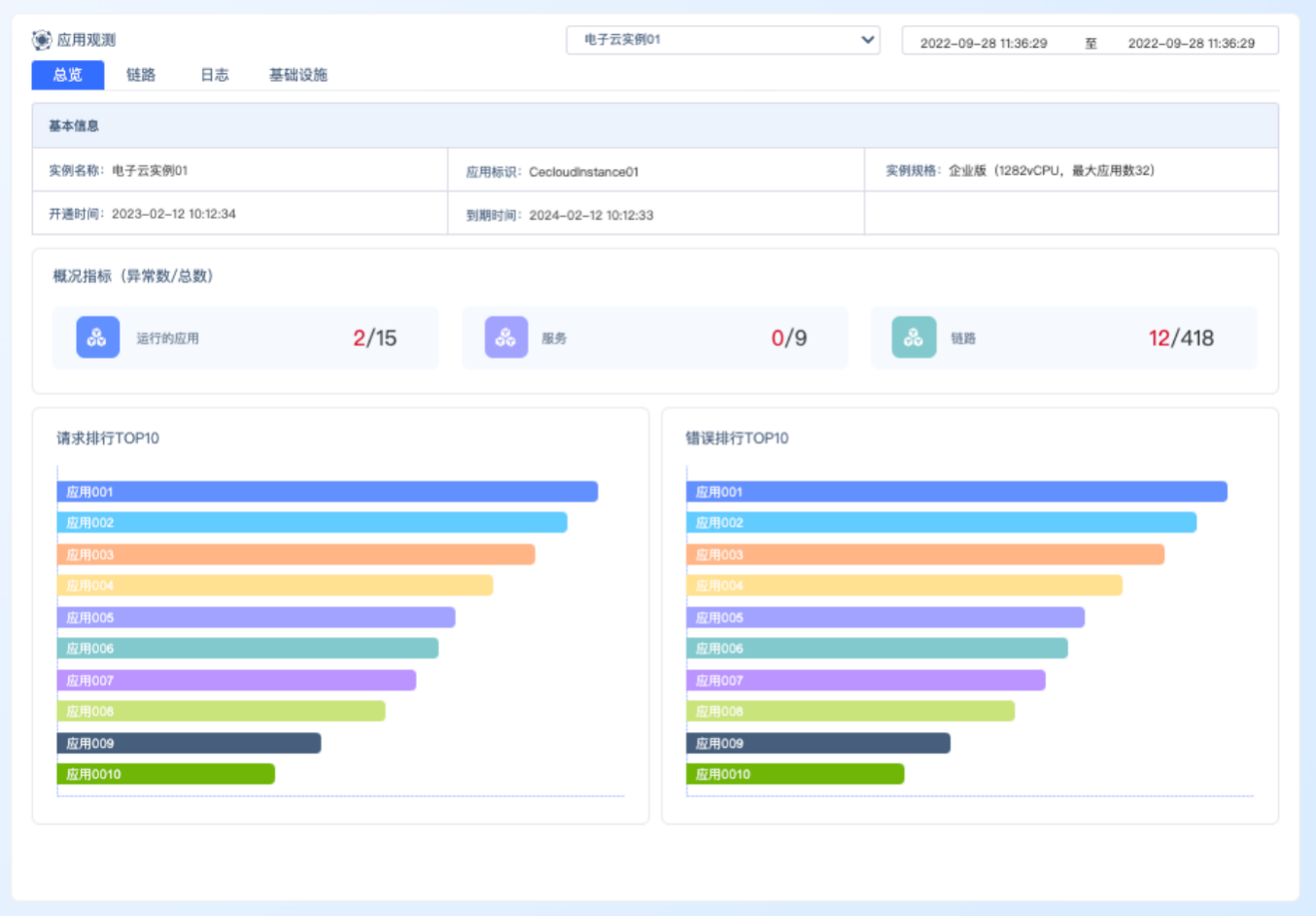Click the 链路 teal card icon
The width and height of the screenshot is (1316, 916).
pyautogui.click(x=914, y=337)
